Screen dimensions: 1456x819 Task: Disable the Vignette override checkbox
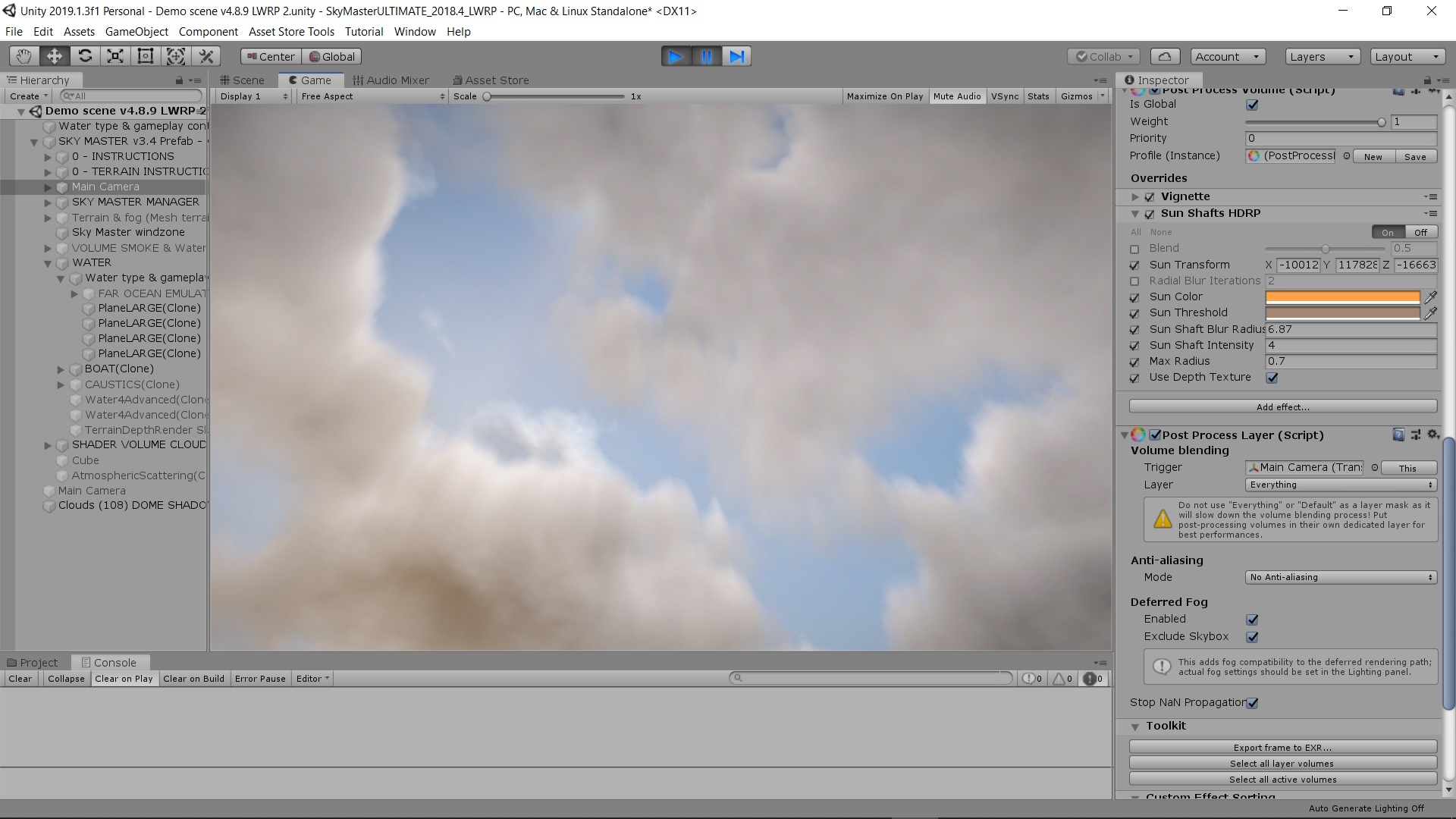pos(1149,196)
